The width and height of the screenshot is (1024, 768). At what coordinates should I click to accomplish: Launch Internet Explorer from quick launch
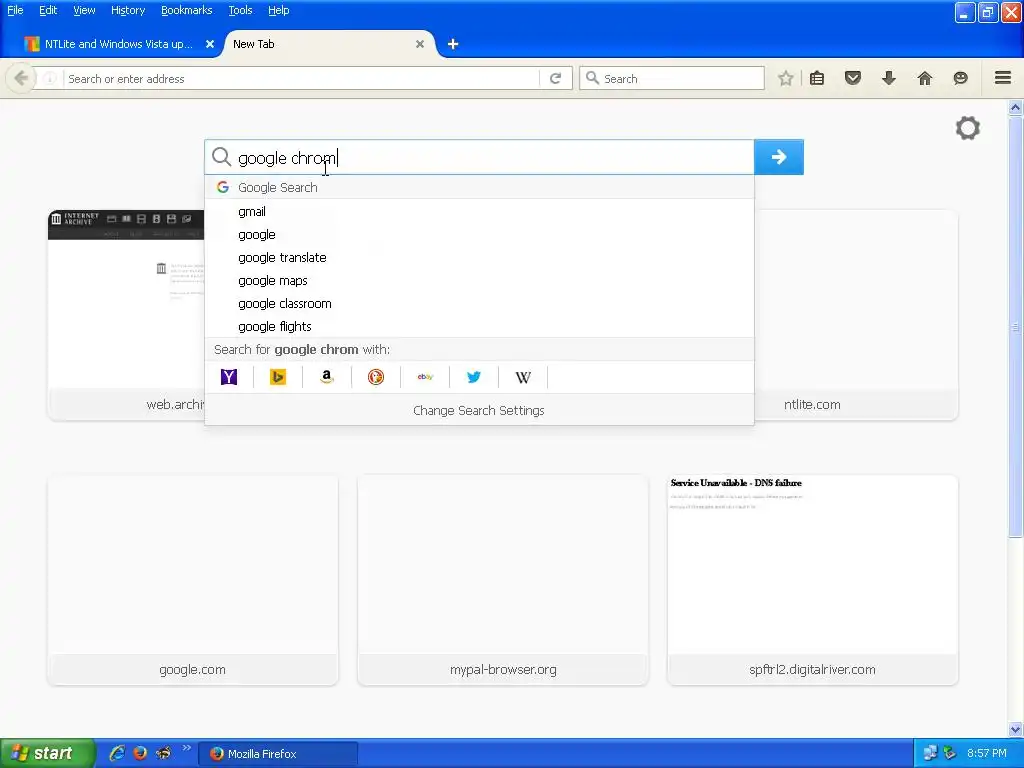click(116, 753)
